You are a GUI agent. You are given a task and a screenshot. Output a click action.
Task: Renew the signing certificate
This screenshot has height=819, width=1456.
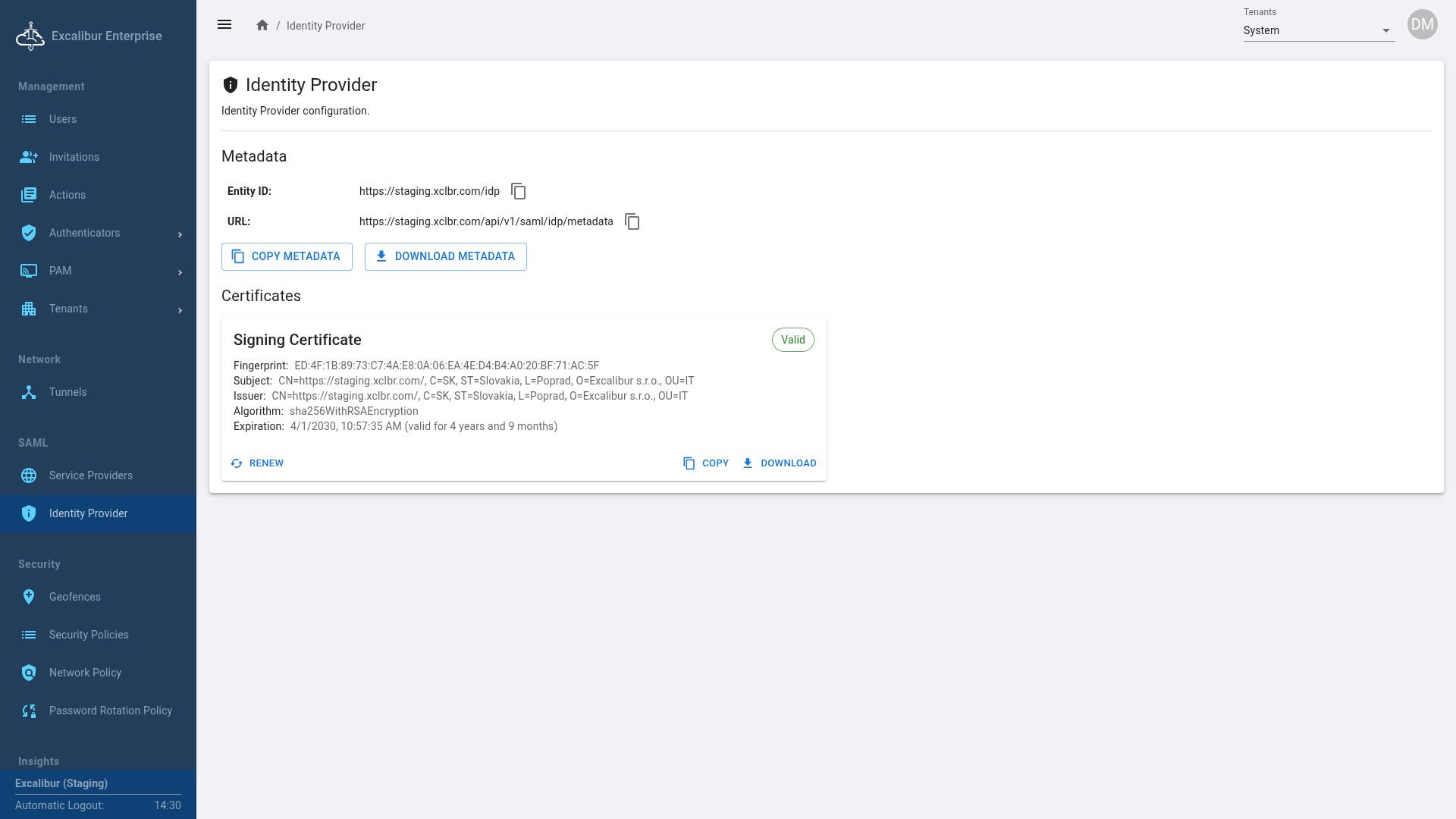click(x=258, y=463)
